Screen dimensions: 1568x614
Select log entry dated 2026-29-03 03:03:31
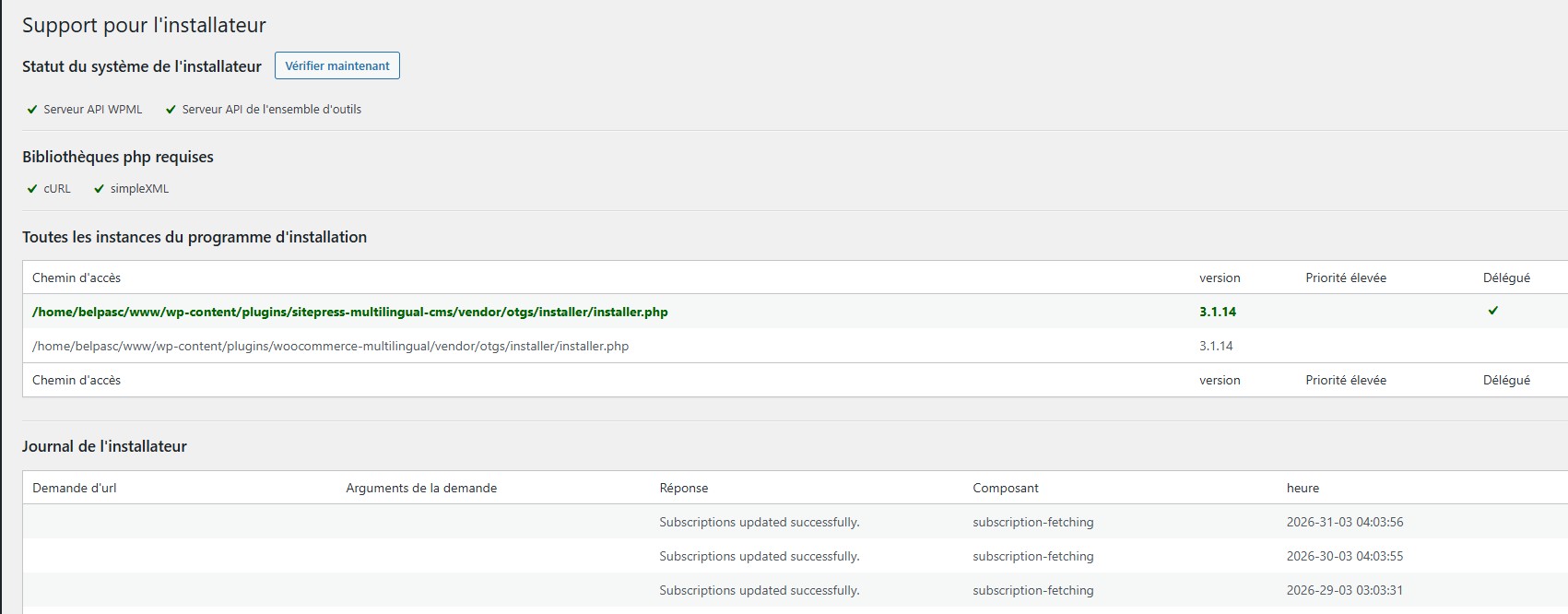pos(1344,590)
